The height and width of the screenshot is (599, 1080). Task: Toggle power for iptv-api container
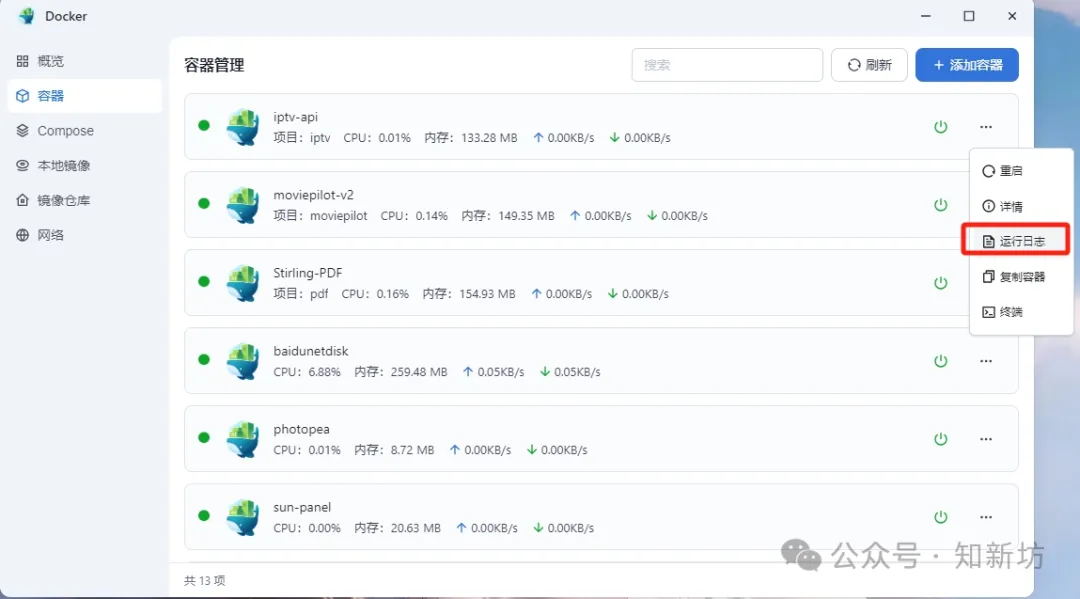pos(940,127)
